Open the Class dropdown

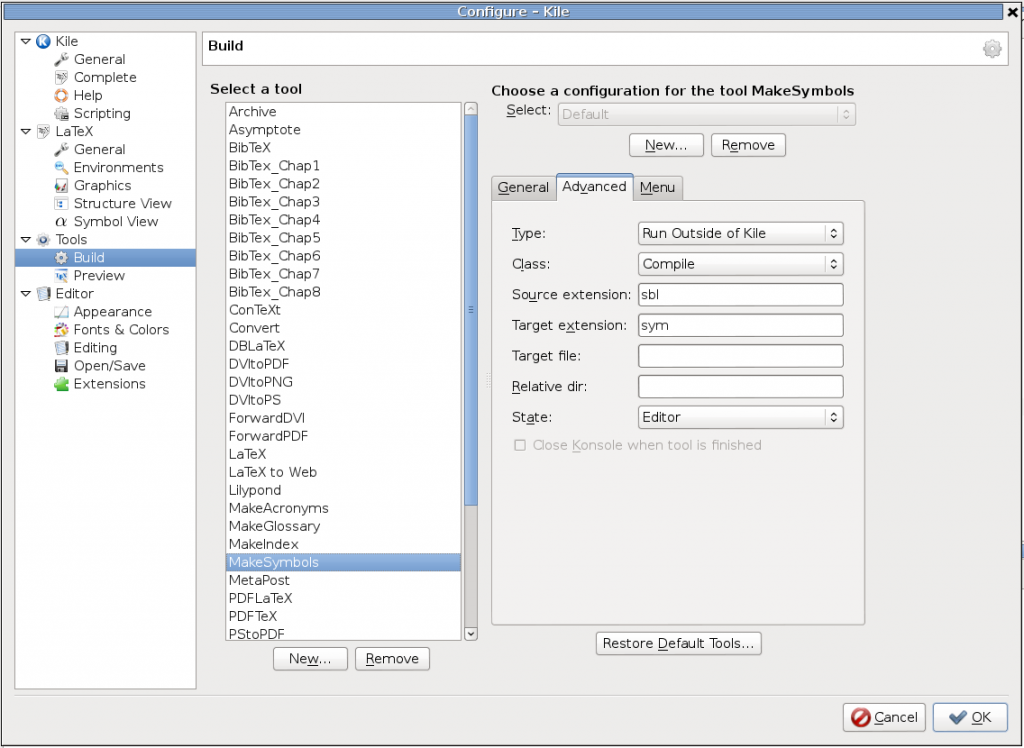point(741,264)
